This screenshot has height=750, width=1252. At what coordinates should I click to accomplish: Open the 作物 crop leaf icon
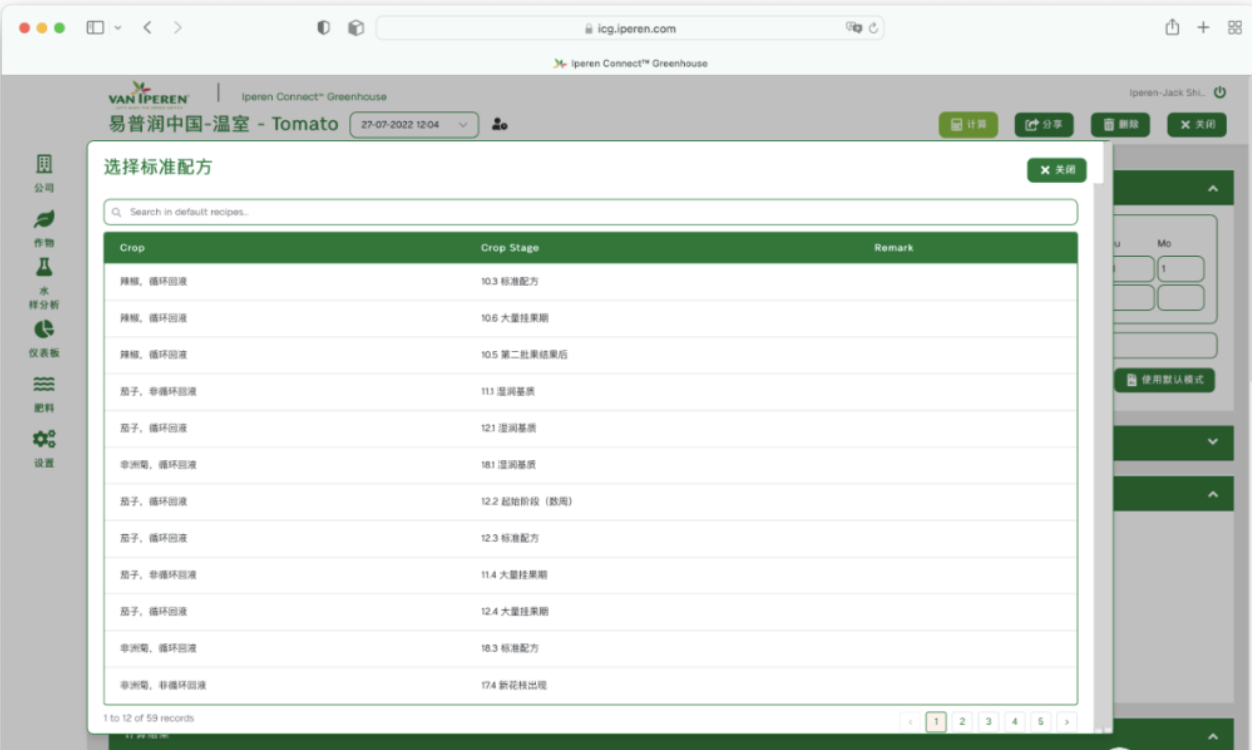(44, 220)
